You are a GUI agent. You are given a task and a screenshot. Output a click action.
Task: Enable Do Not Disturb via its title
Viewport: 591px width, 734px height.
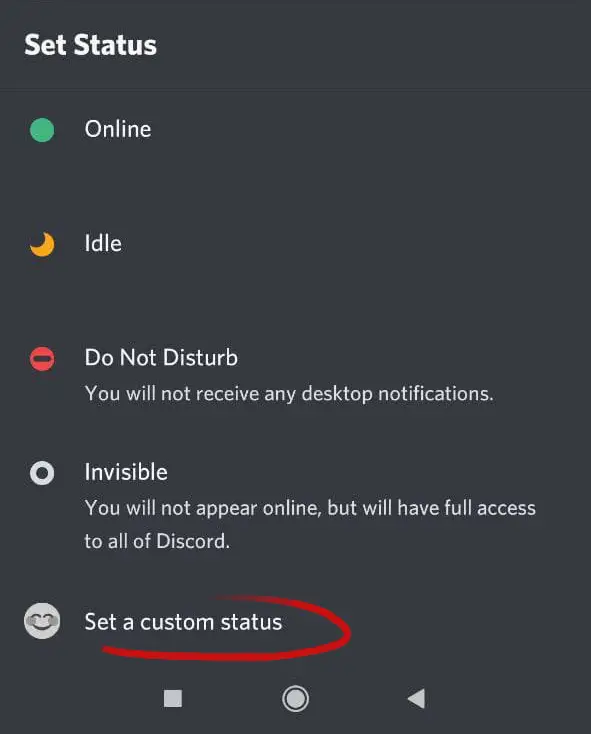(x=161, y=358)
